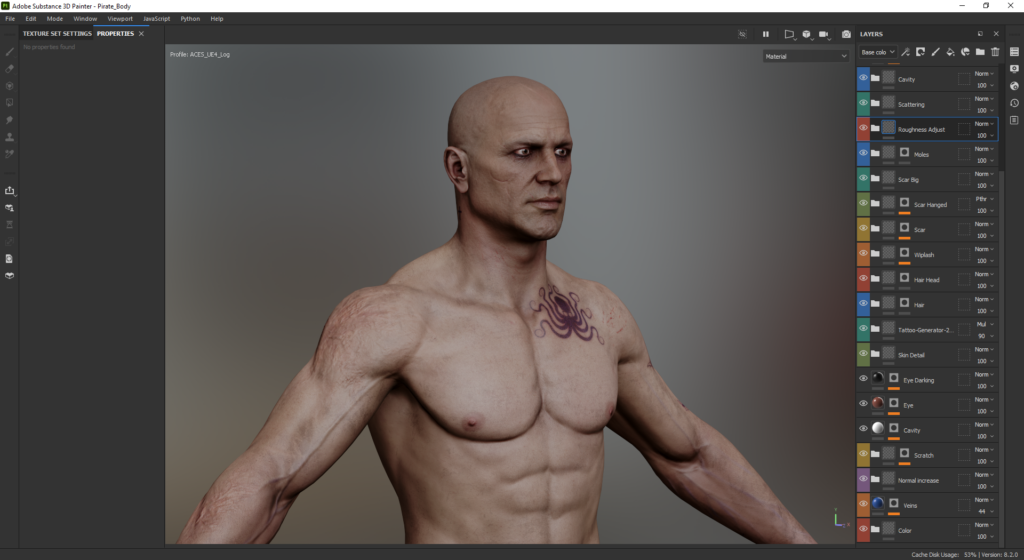The image size is (1024, 560).
Task: Open blend mode dropdown for Moles layer
Action: pyautogui.click(x=984, y=149)
